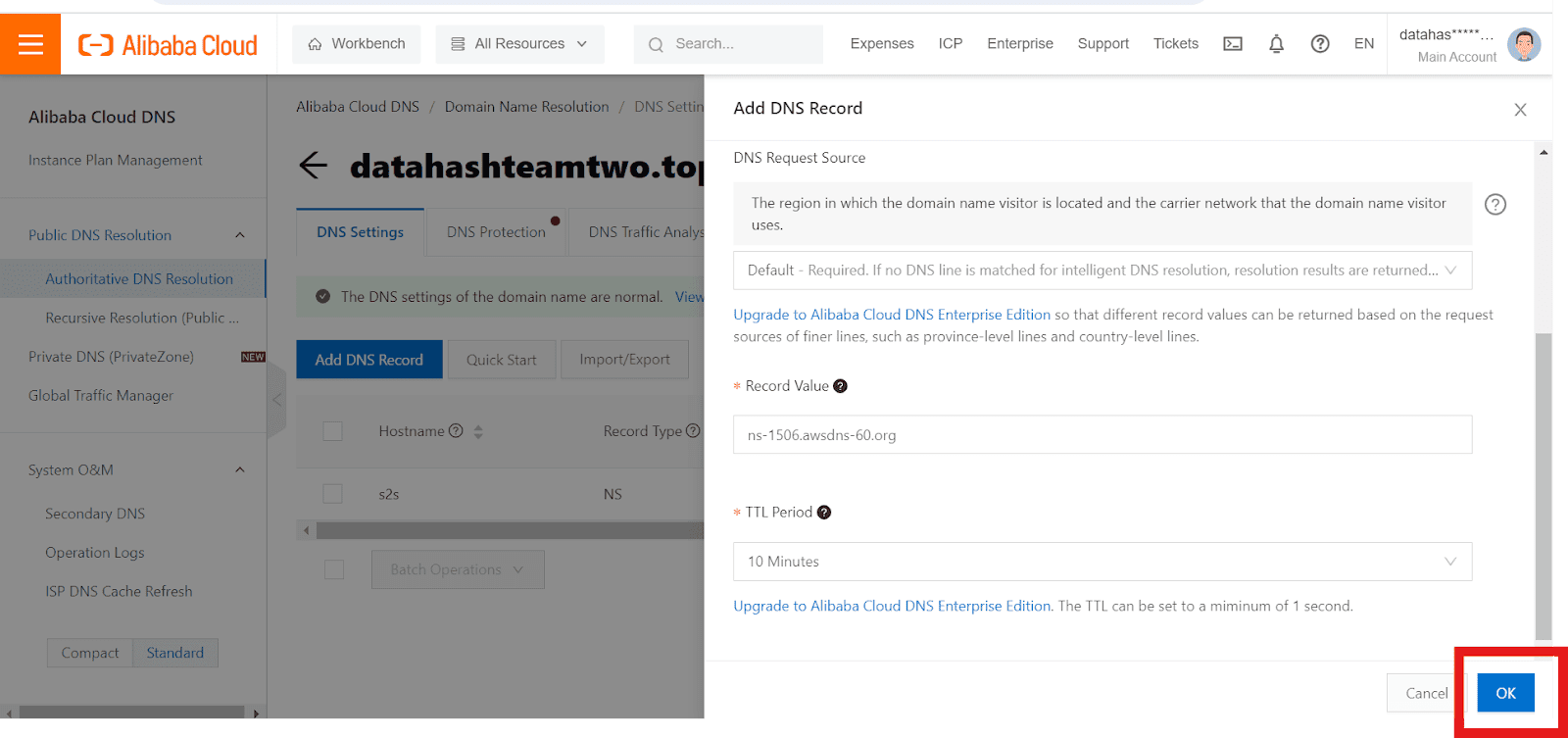Go to Alibaba Cloud DNS breadcrumb

[x=358, y=107]
